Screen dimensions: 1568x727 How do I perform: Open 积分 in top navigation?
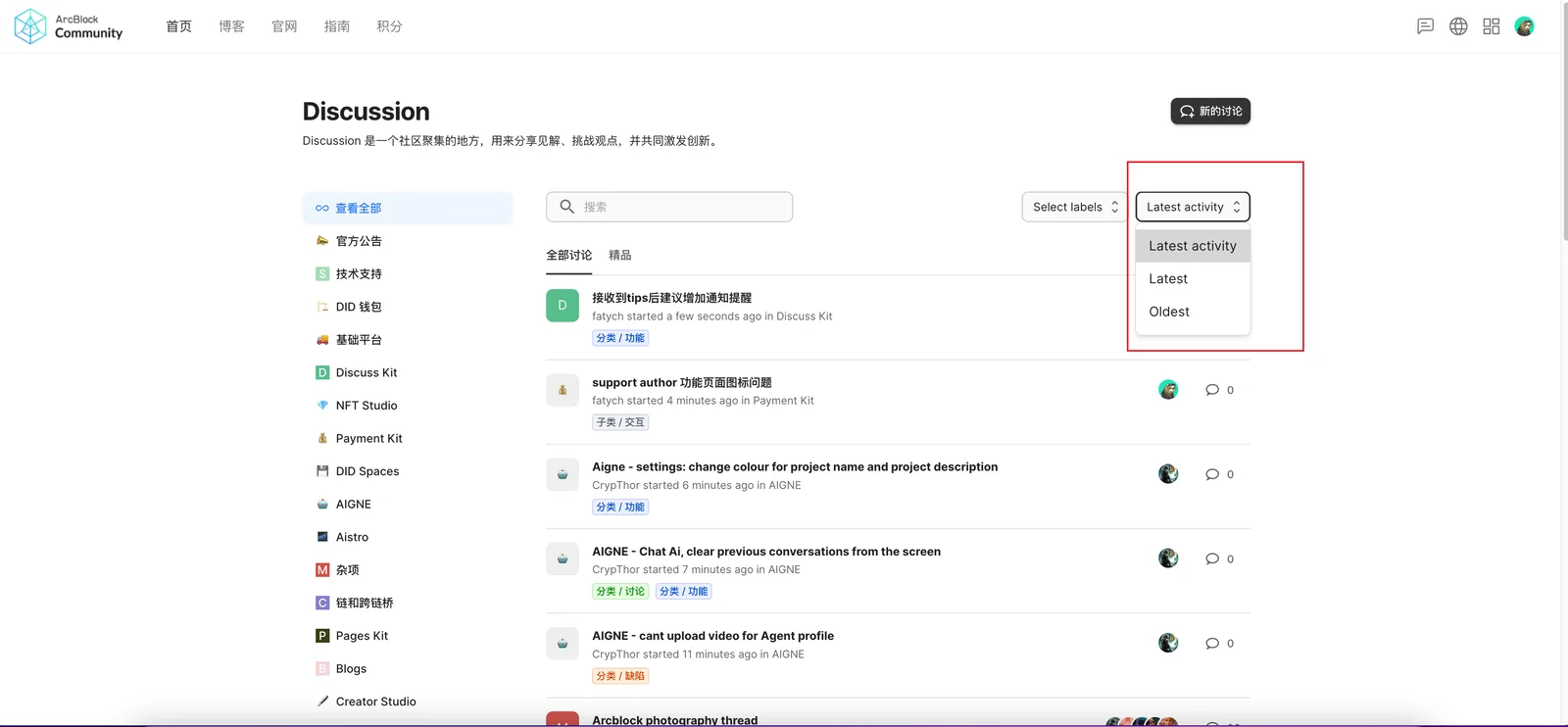click(x=390, y=26)
